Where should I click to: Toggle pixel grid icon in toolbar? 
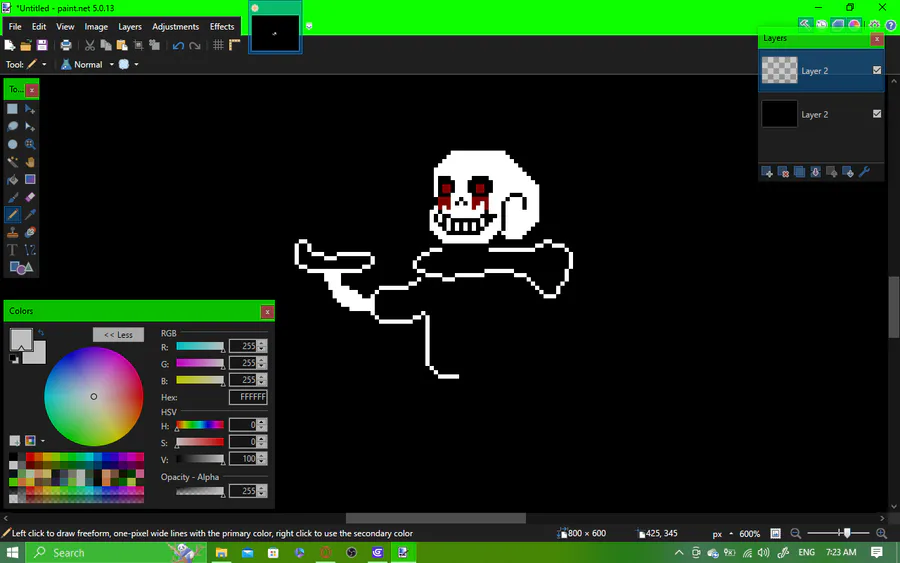[218, 45]
